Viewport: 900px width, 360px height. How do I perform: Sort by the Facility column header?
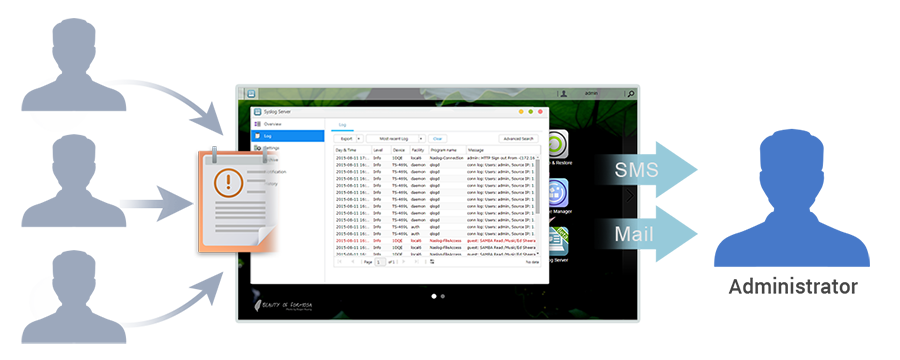419,150
